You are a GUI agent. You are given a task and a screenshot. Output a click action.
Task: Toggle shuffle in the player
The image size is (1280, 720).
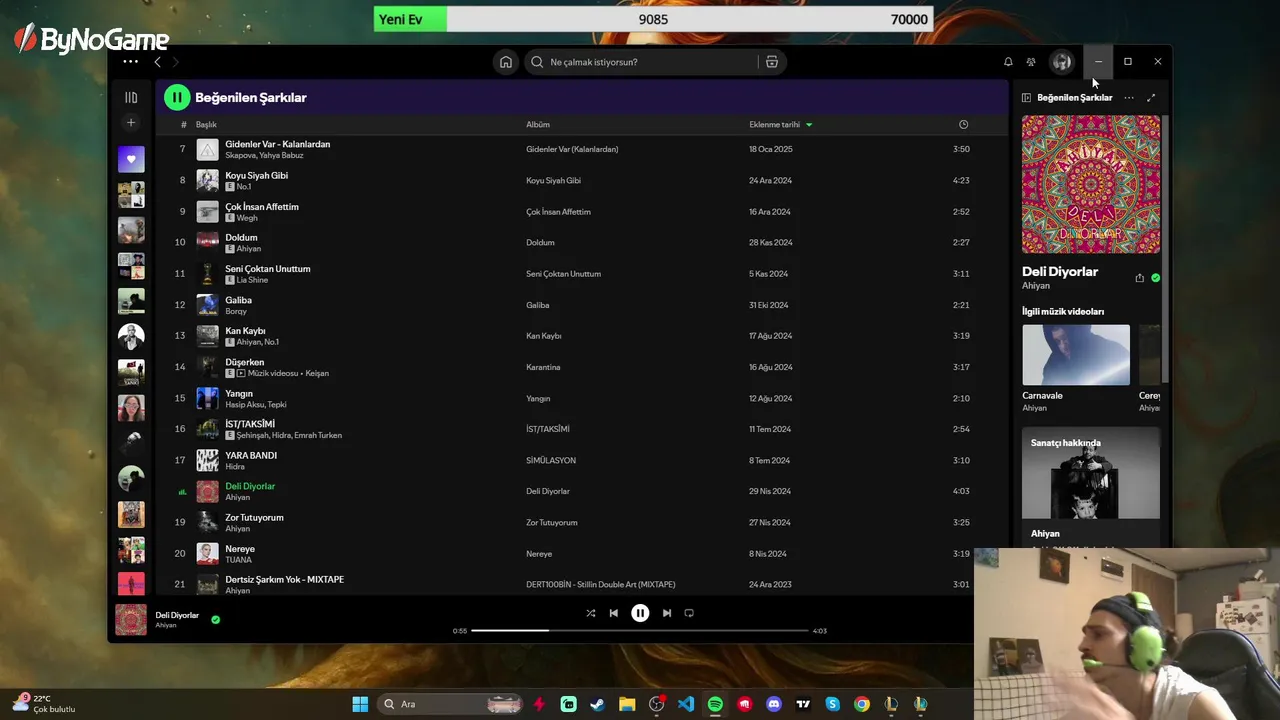591,613
